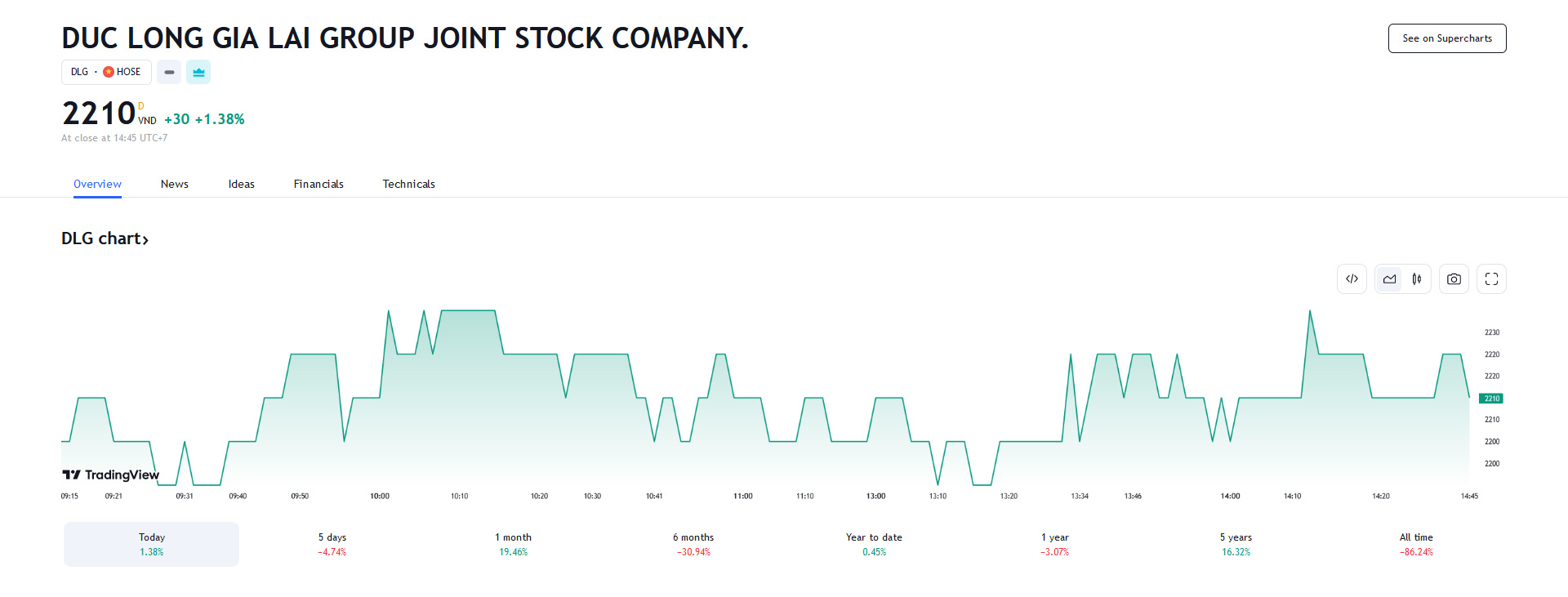Switch to the Financials tab
The height and width of the screenshot is (597, 1568).
(318, 184)
